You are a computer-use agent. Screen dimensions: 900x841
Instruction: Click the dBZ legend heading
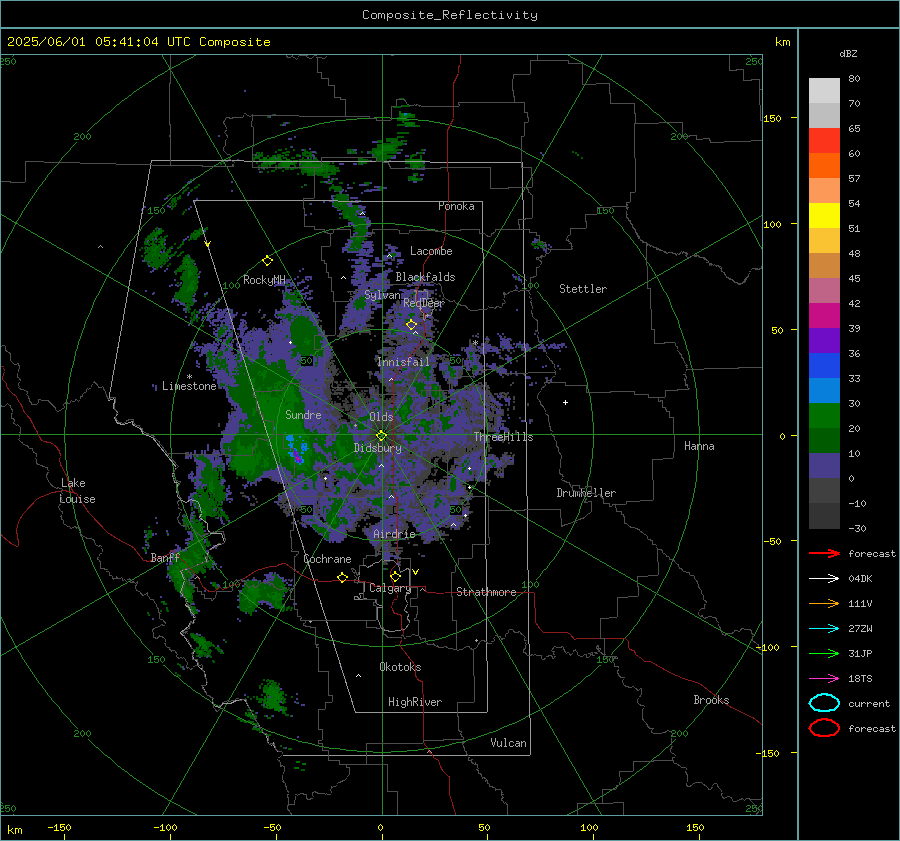coord(848,54)
